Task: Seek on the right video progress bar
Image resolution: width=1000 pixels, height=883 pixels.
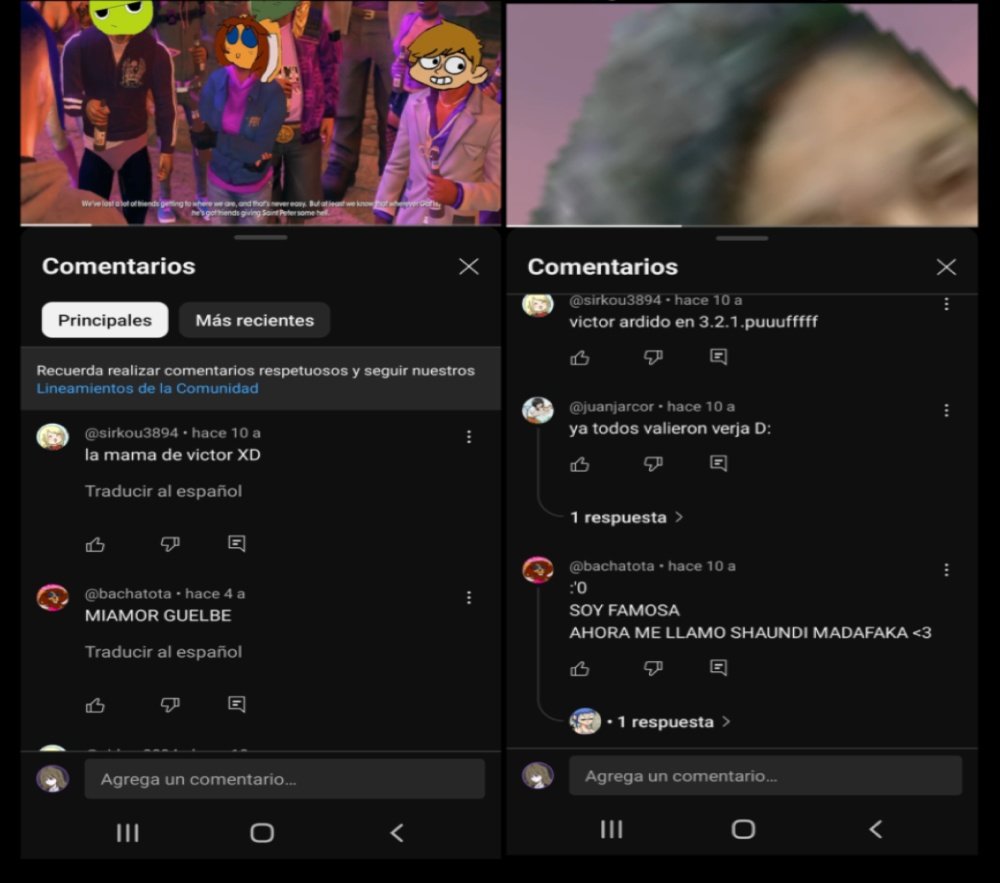Action: tap(742, 226)
